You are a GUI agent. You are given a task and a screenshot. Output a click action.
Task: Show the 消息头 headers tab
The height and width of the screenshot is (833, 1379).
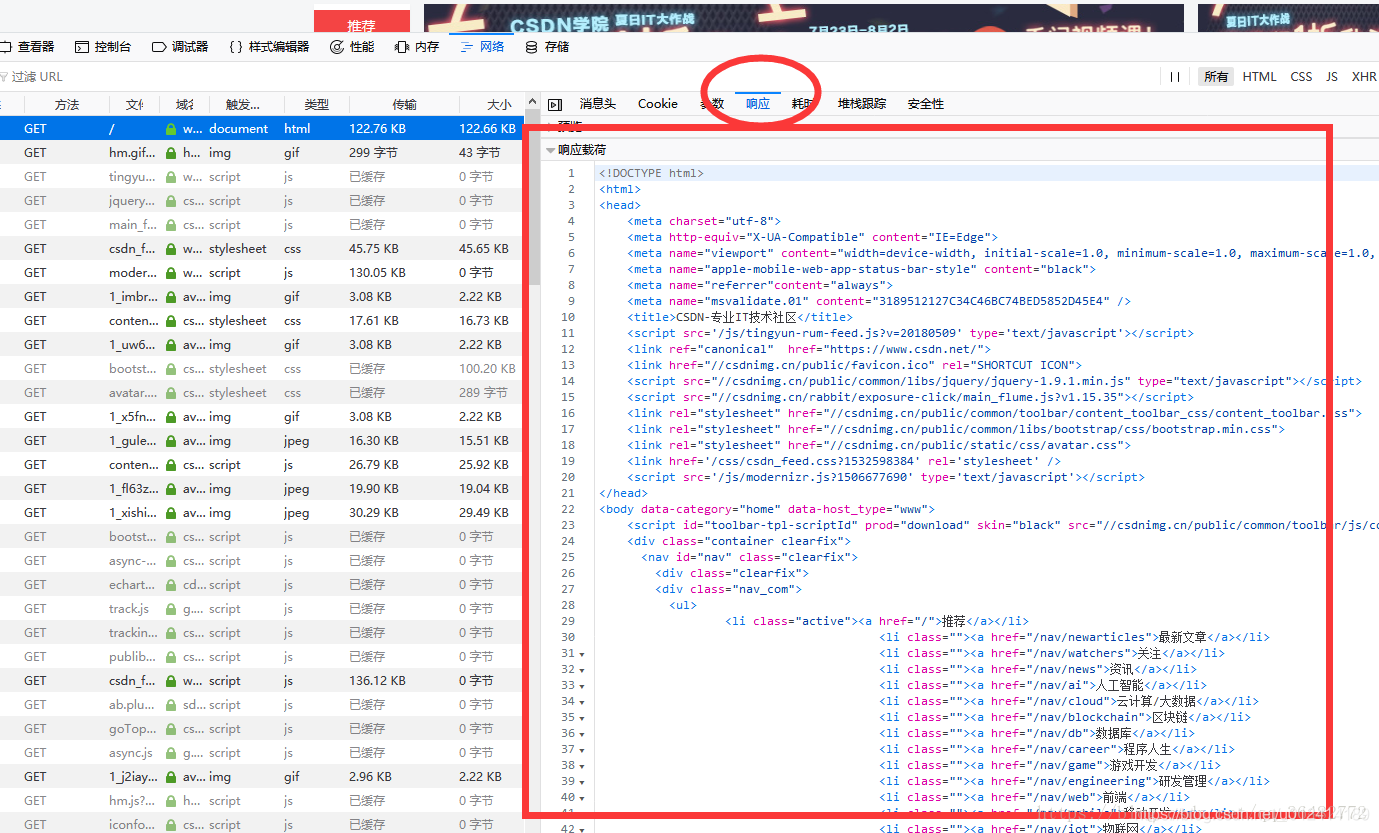(598, 104)
